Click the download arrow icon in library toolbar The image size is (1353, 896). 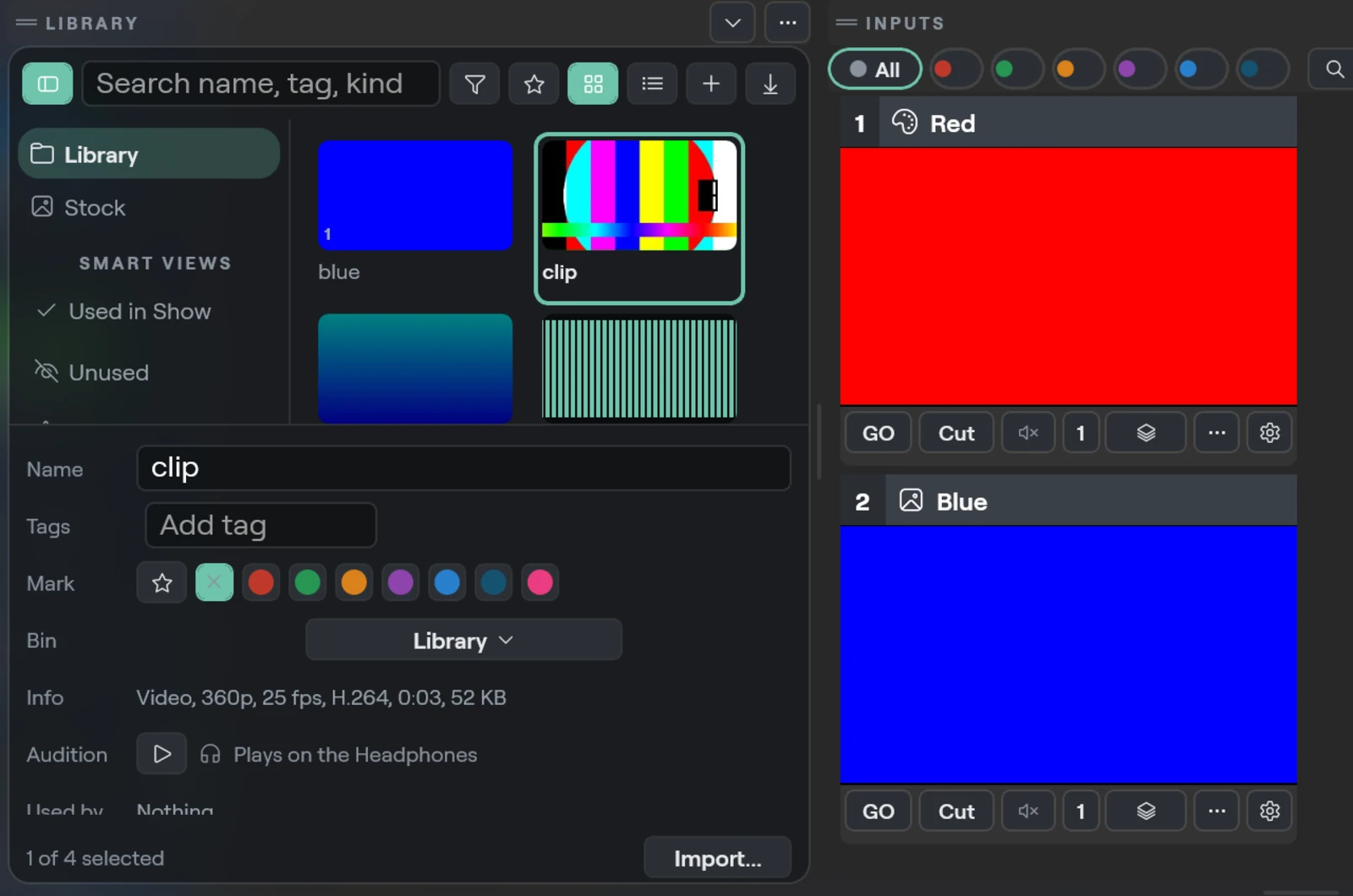pos(770,84)
